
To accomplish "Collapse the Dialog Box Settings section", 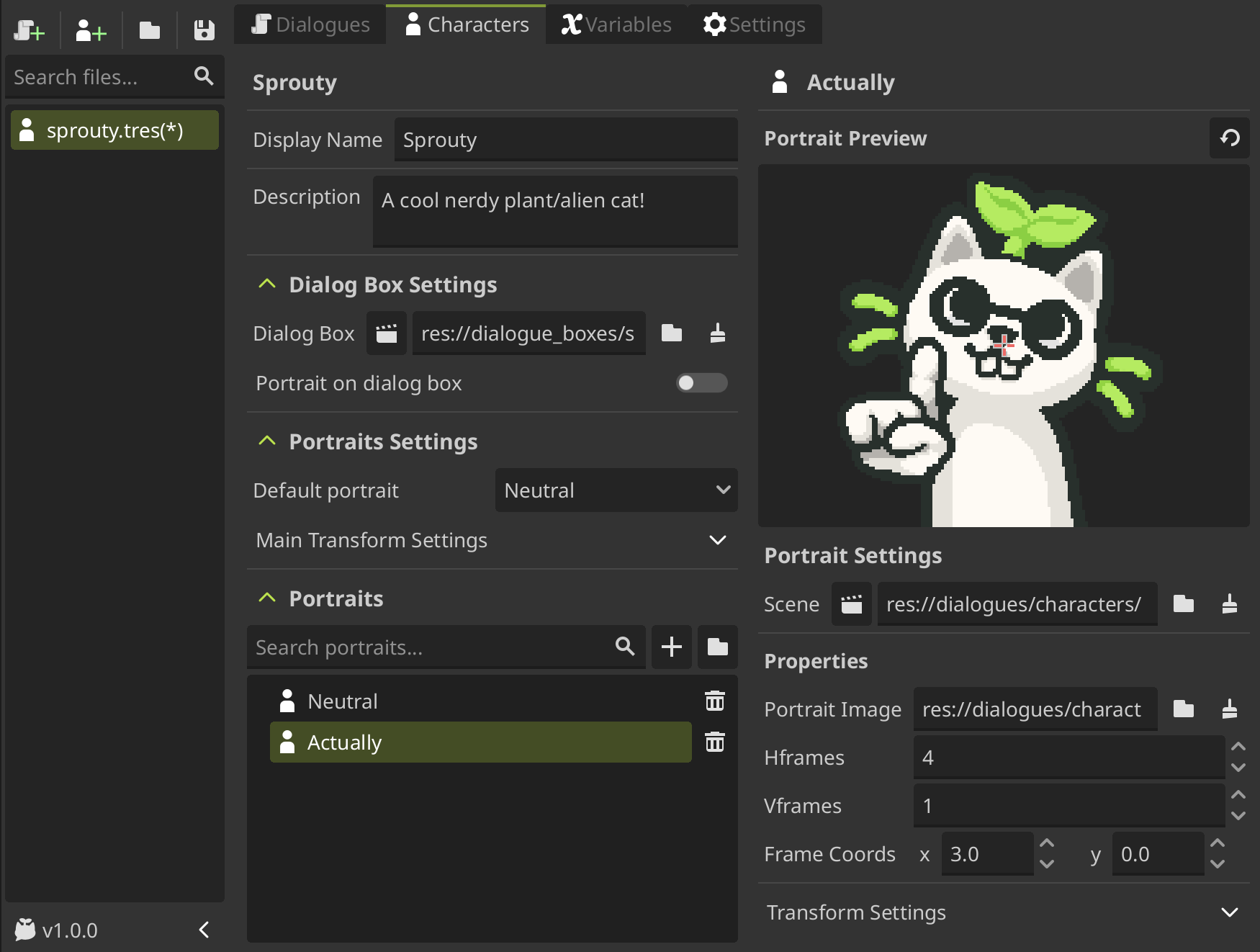I will pos(267,284).
